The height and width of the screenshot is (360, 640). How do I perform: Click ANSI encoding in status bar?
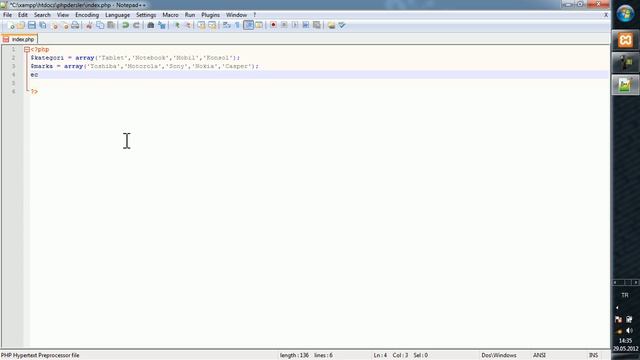tap(539, 355)
